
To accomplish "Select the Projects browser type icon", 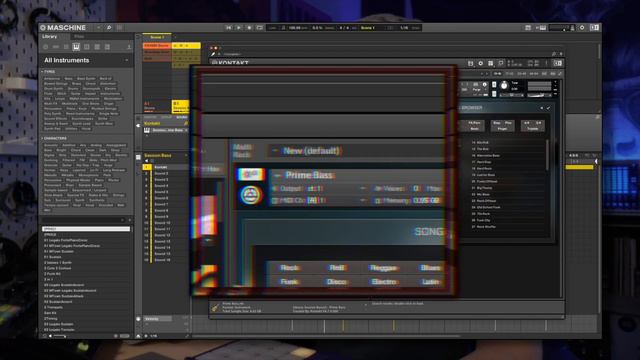I will (x=45, y=47).
